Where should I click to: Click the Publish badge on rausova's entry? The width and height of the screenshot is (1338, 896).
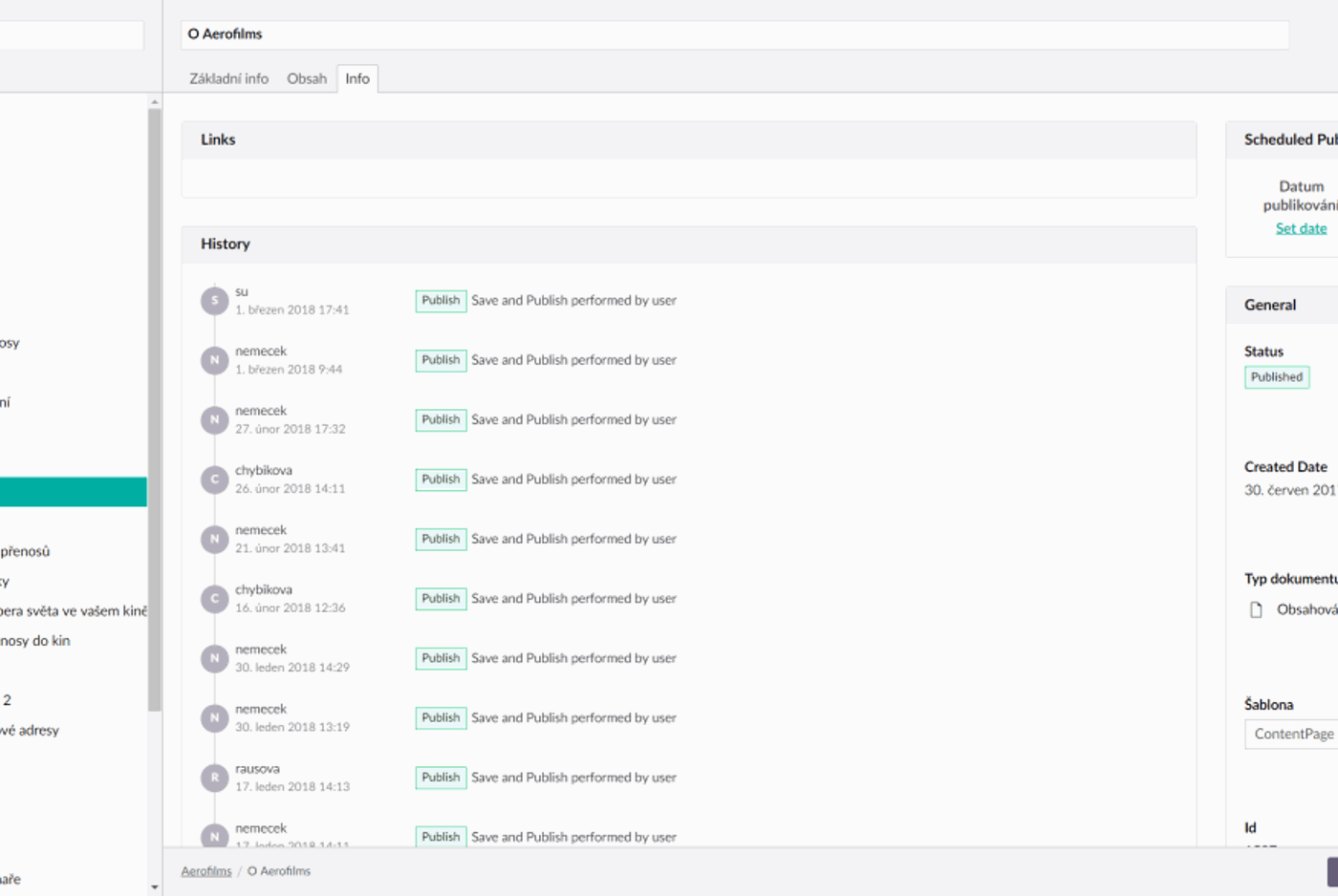pos(440,778)
